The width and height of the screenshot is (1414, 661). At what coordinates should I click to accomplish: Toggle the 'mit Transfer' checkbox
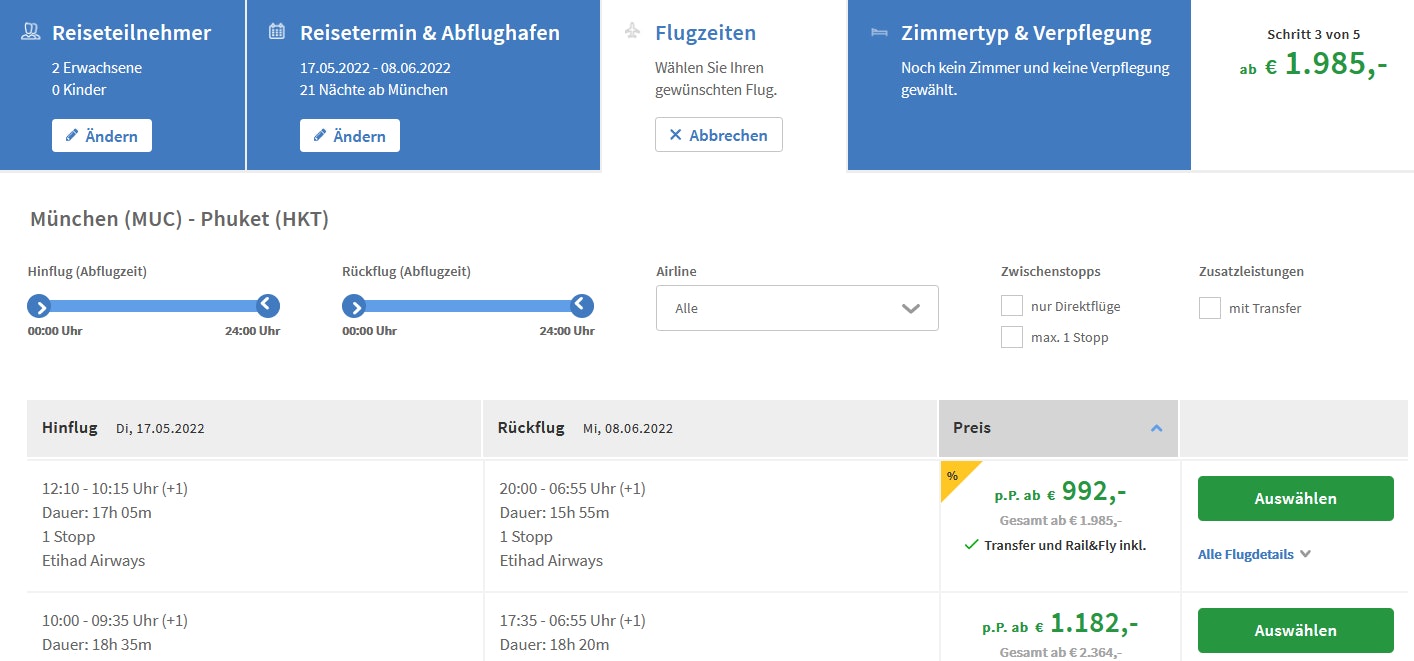pos(1210,308)
